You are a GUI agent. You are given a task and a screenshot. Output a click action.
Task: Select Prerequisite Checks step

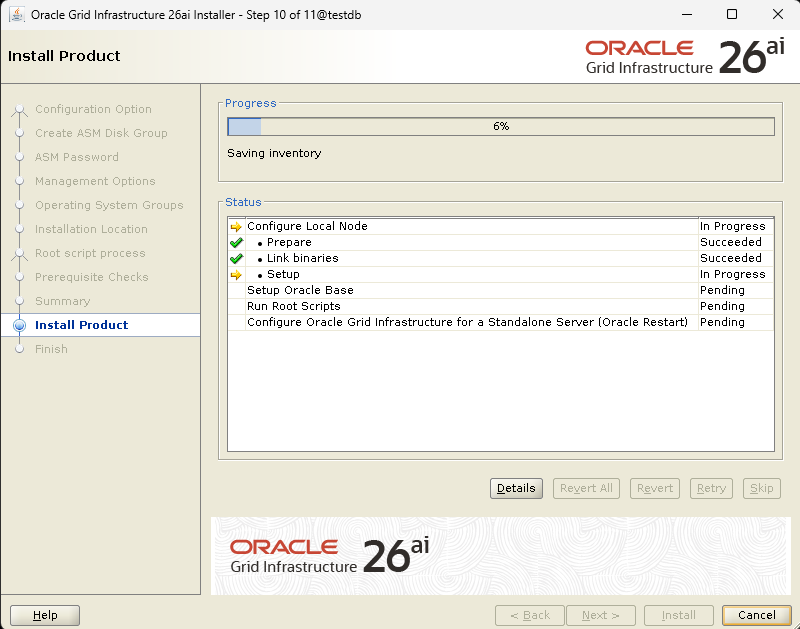pyautogui.click(x=92, y=277)
